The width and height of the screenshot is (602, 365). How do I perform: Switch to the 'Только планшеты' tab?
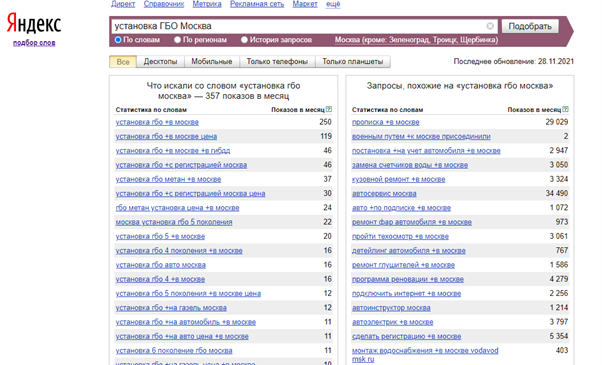pyautogui.click(x=352, y=62)
